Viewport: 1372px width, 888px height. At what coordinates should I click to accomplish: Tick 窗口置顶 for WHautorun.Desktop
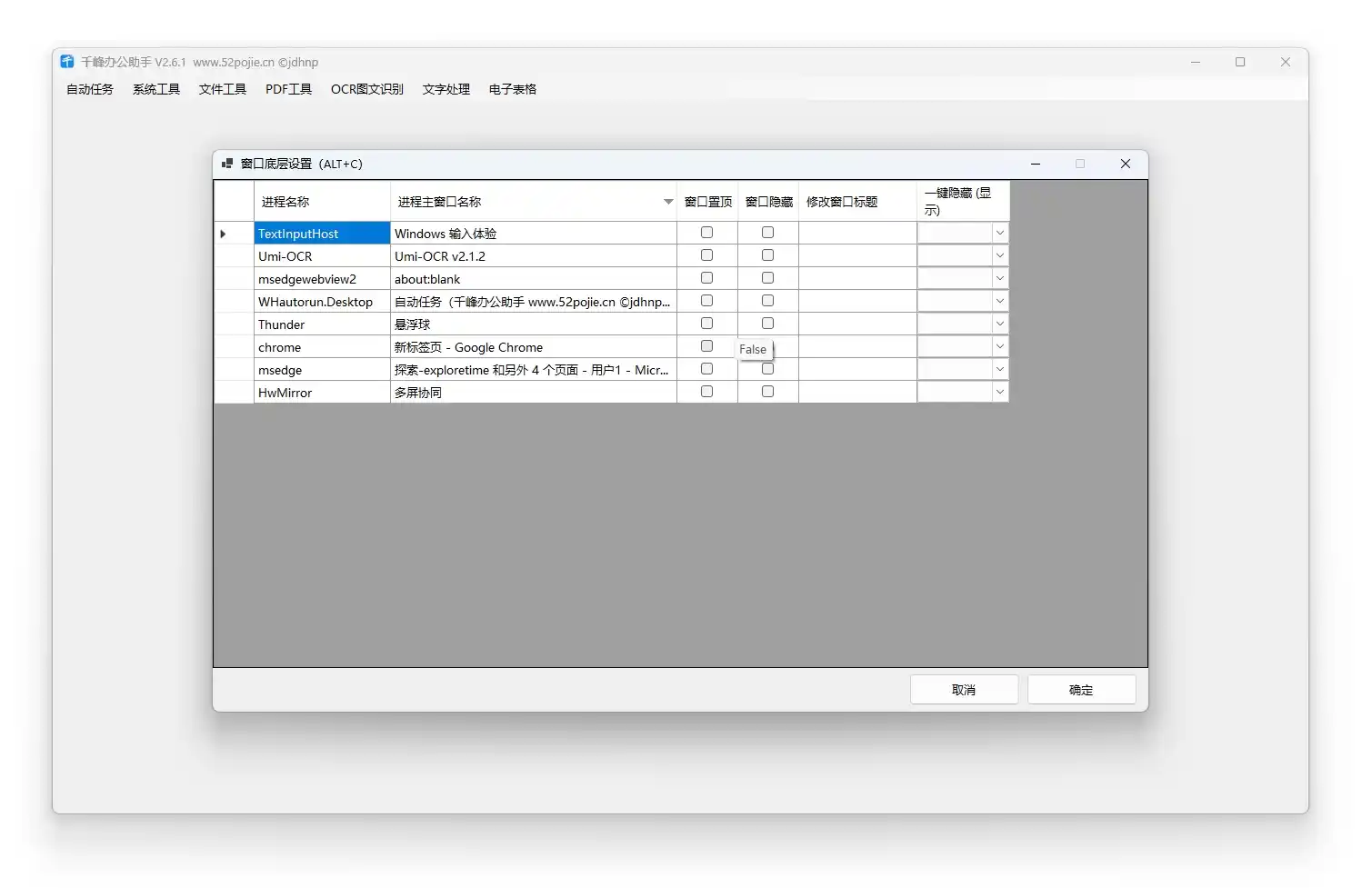[706, 301]
